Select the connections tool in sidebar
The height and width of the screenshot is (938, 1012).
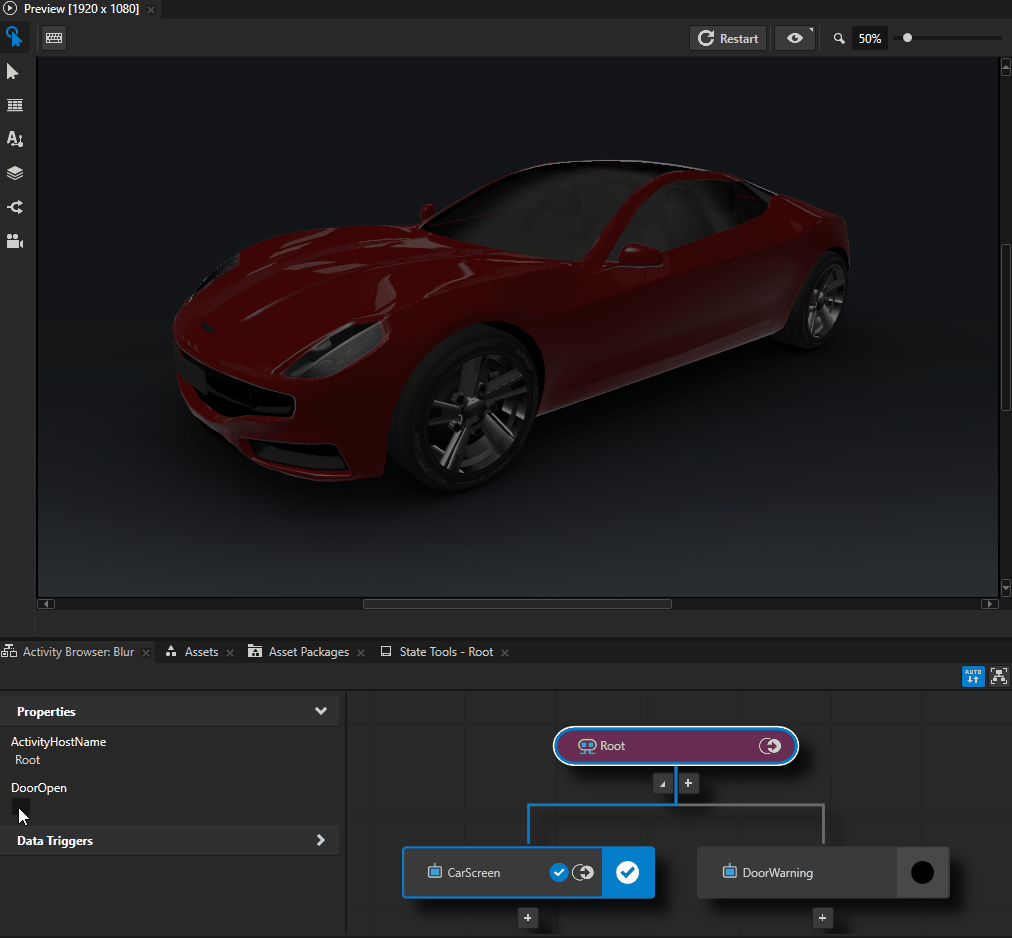[14, 206]
